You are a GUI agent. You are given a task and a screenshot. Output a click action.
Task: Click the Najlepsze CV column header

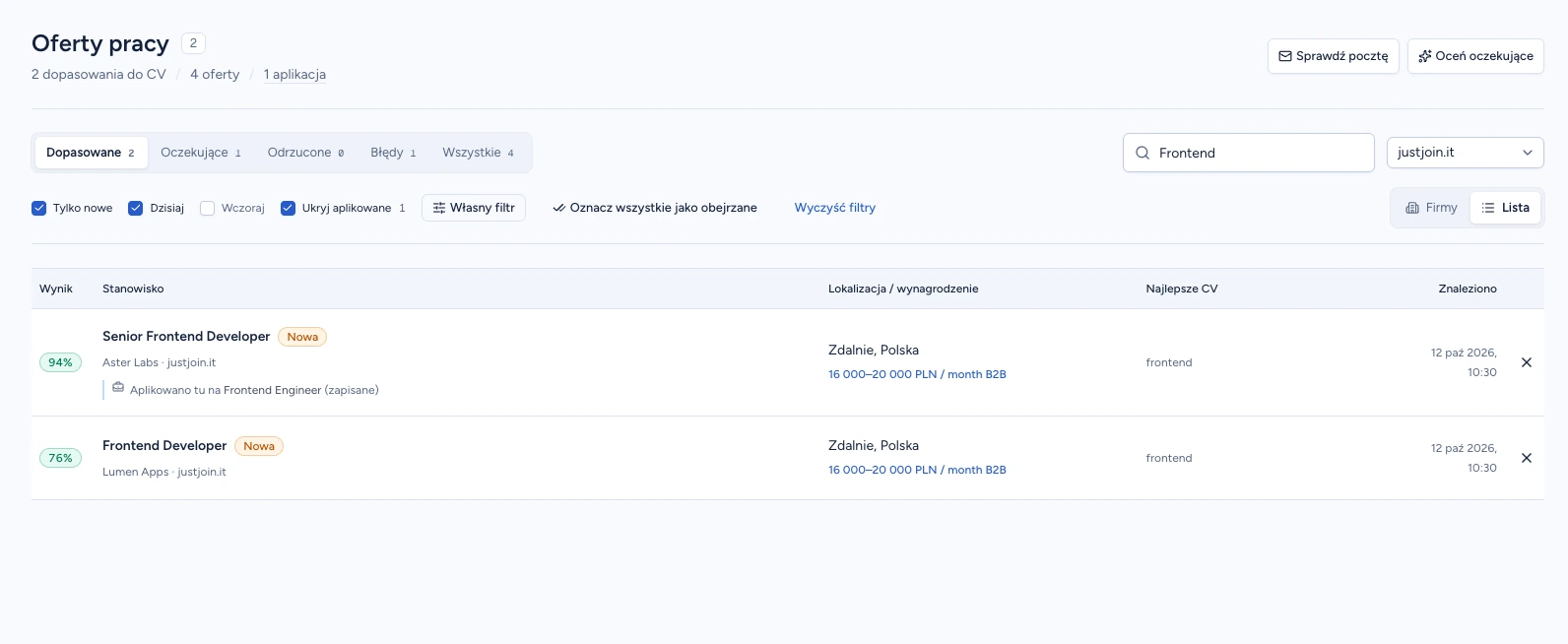point(1182,289)
